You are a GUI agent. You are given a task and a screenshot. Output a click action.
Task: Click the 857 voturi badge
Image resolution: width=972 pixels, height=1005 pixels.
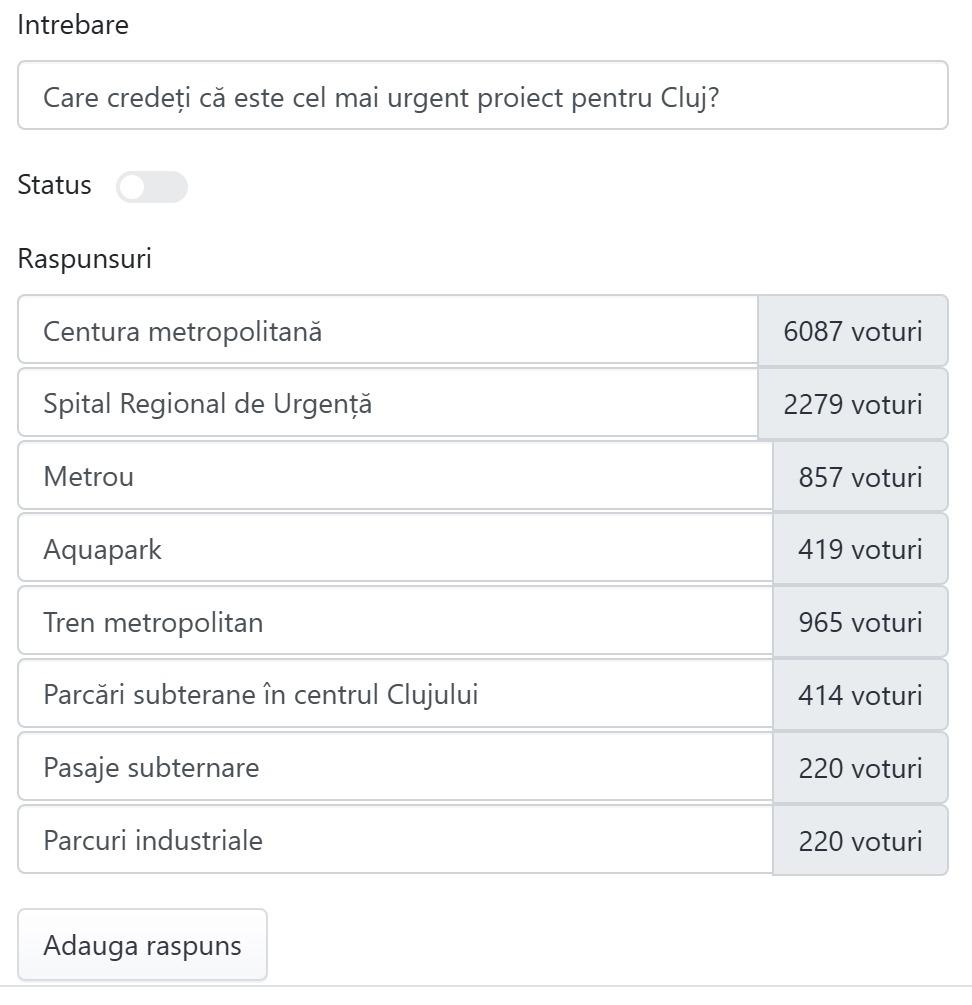point(860,477)
